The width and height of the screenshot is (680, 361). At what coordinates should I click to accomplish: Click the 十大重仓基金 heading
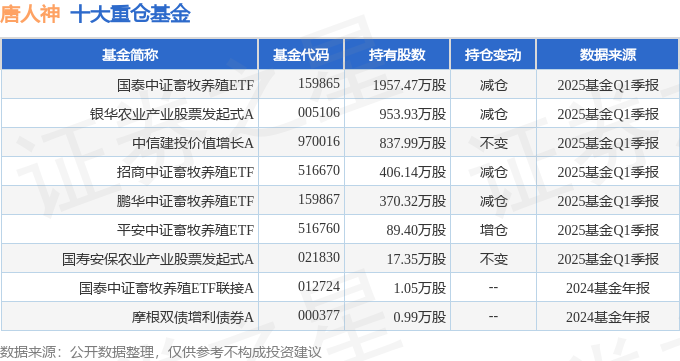131,14
